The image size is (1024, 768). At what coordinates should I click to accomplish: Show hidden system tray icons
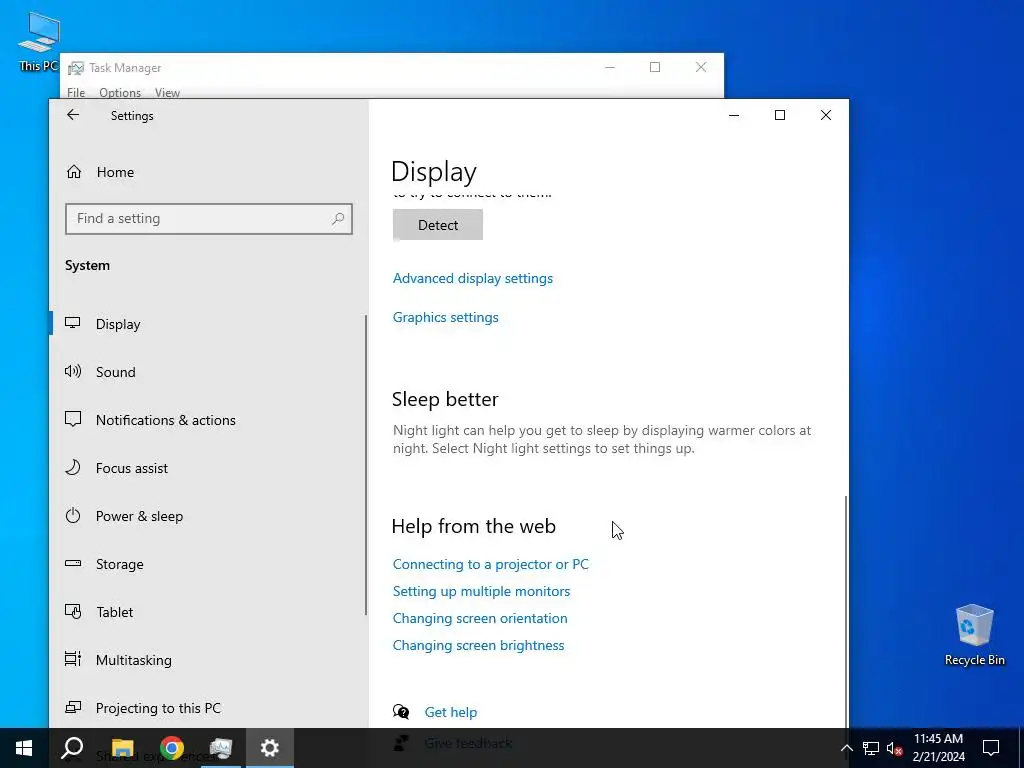(846, 748)
